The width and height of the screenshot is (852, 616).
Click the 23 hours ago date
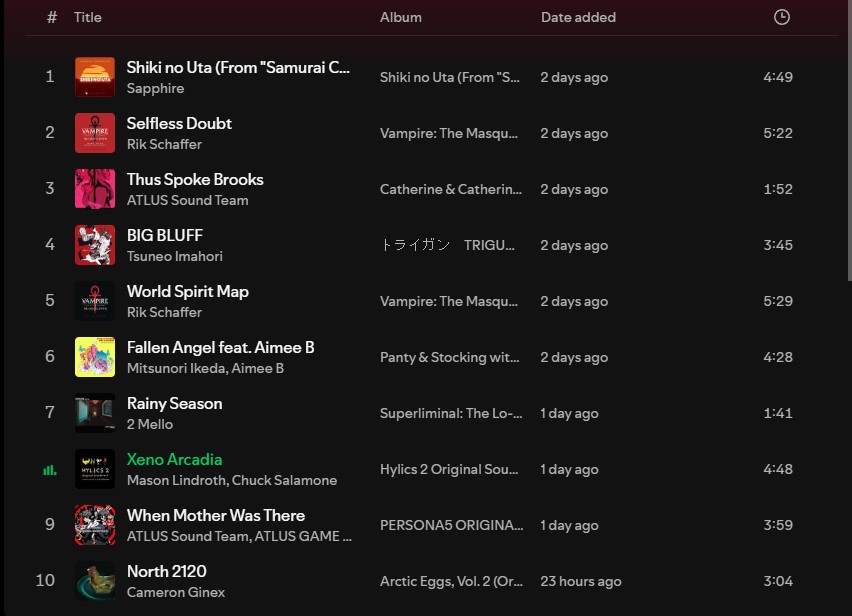tap(581, 581)
